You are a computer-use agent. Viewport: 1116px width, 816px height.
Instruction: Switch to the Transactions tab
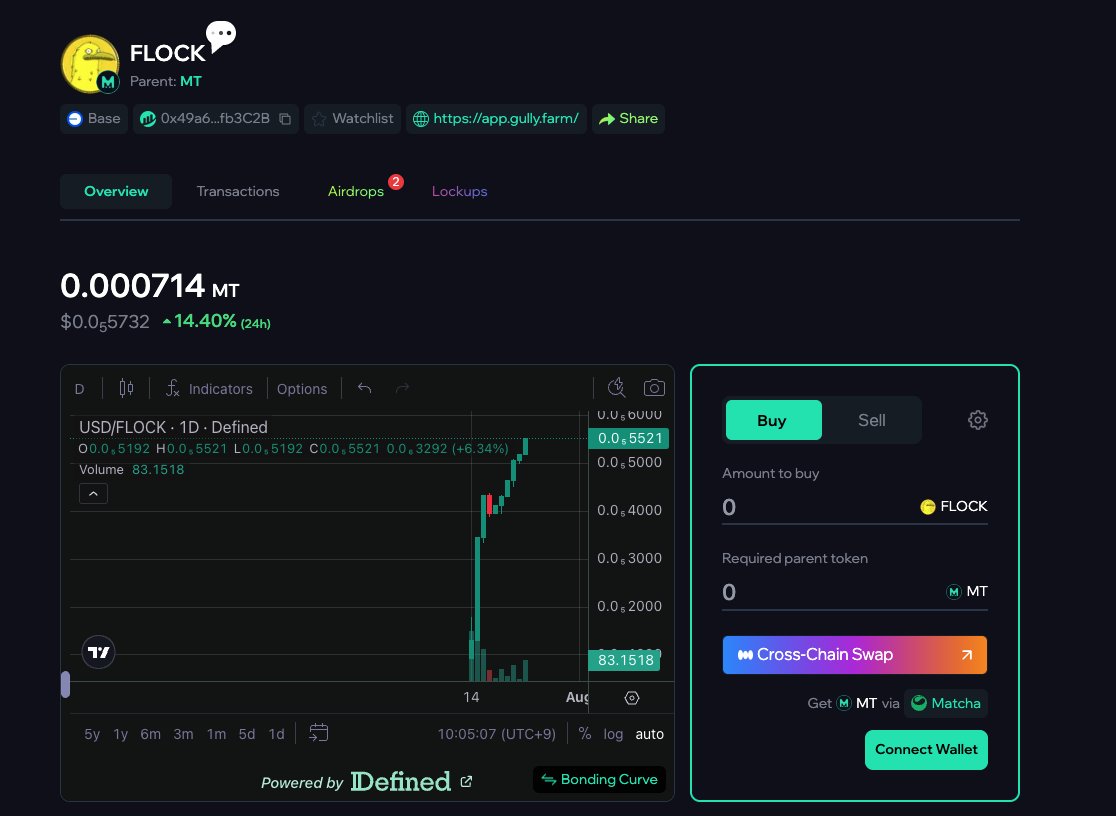pyautogui.click(x=238, y=192)
